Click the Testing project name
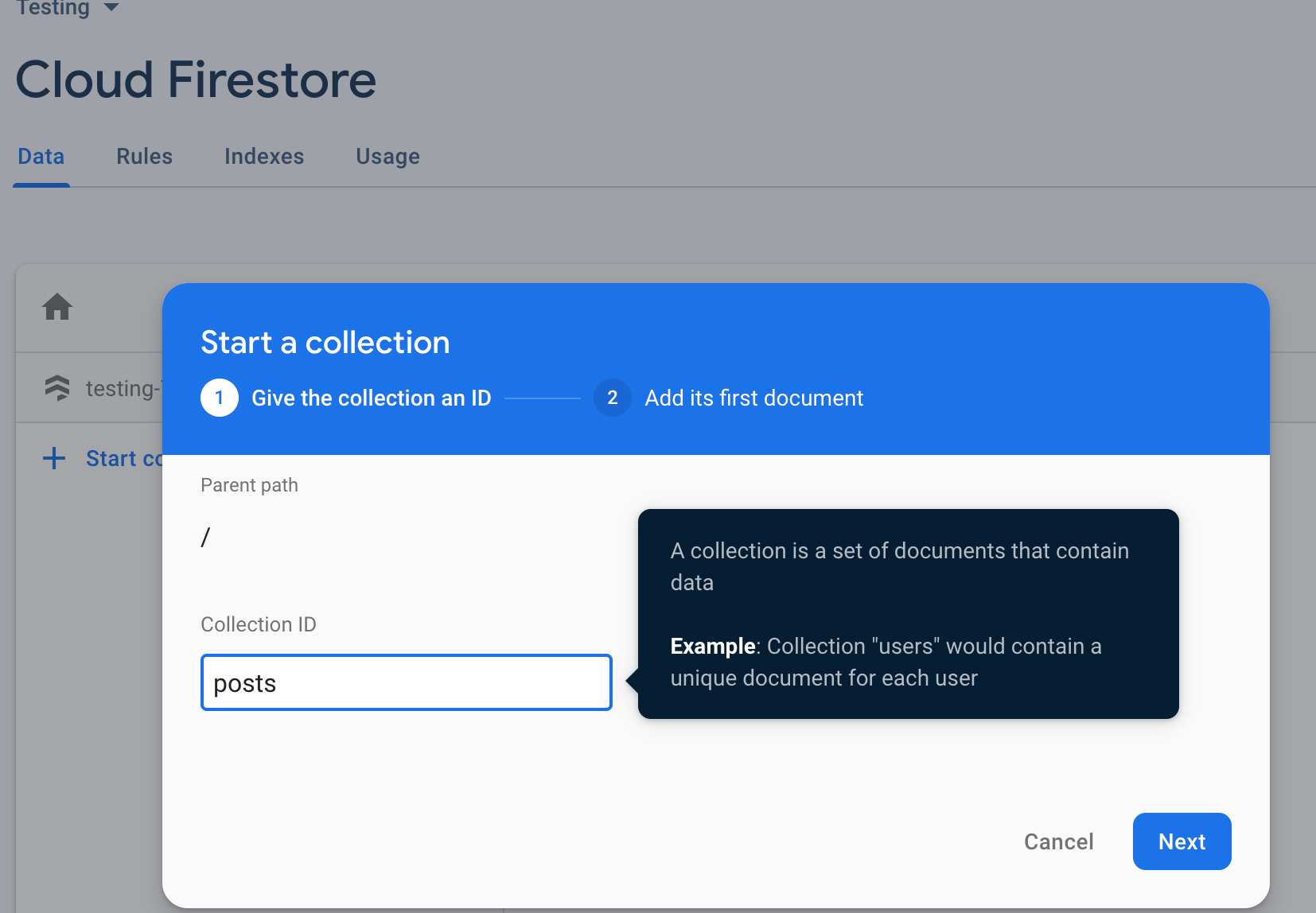 [x=53, y=8]
